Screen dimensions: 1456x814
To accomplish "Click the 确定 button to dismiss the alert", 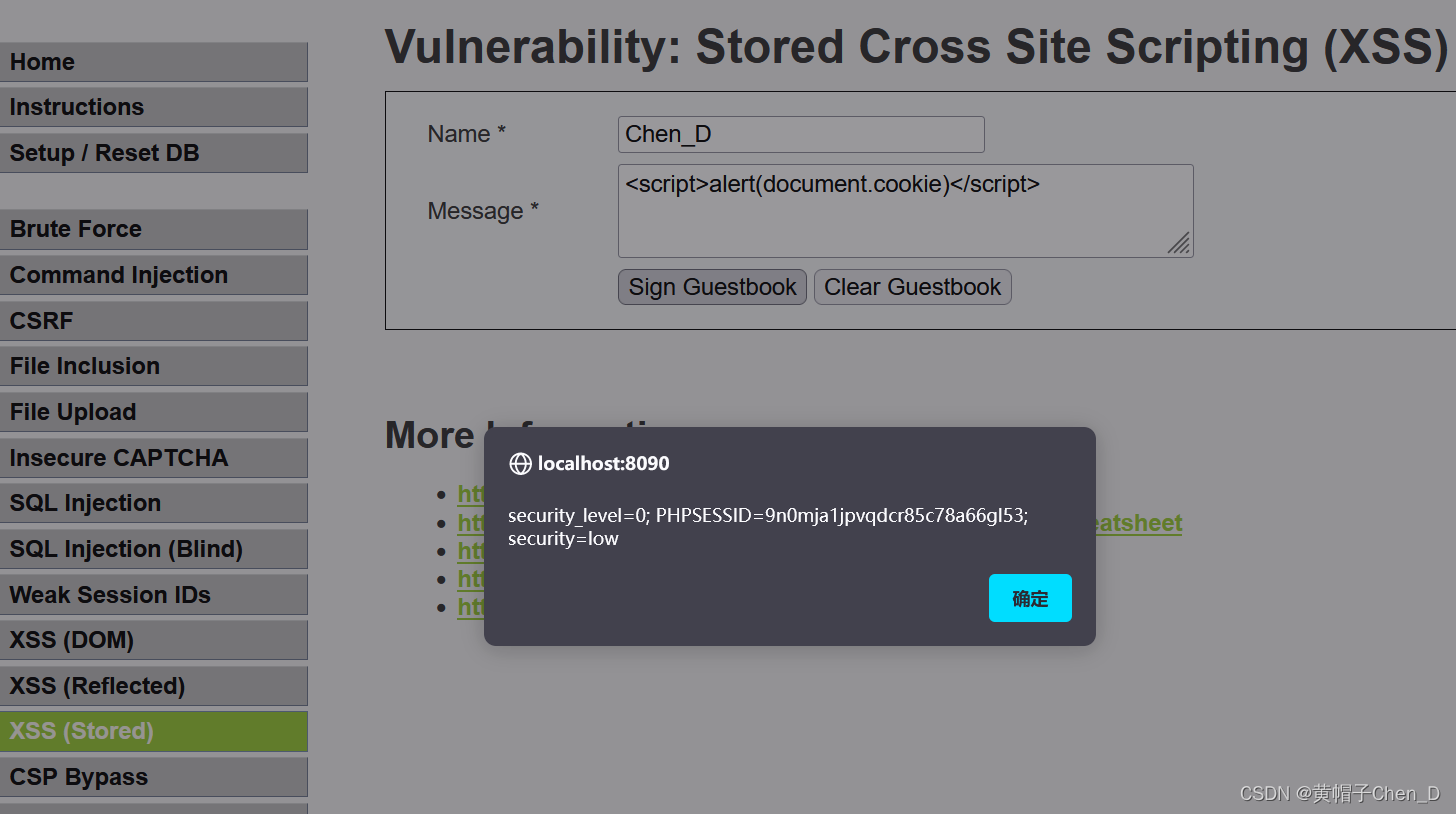I will pyautogui.click(x=1030, y=597).
